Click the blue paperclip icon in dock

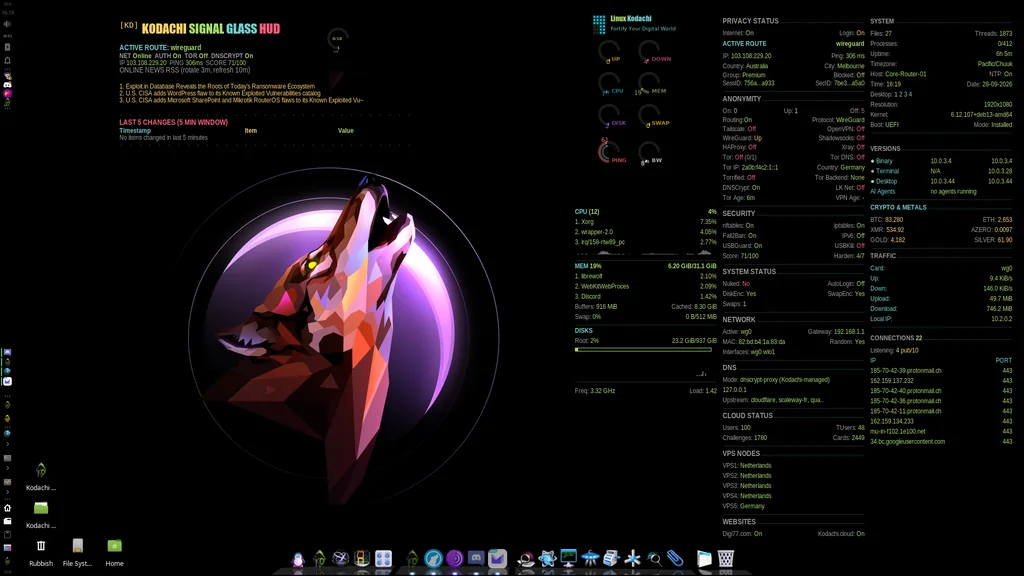pos(675,558)
